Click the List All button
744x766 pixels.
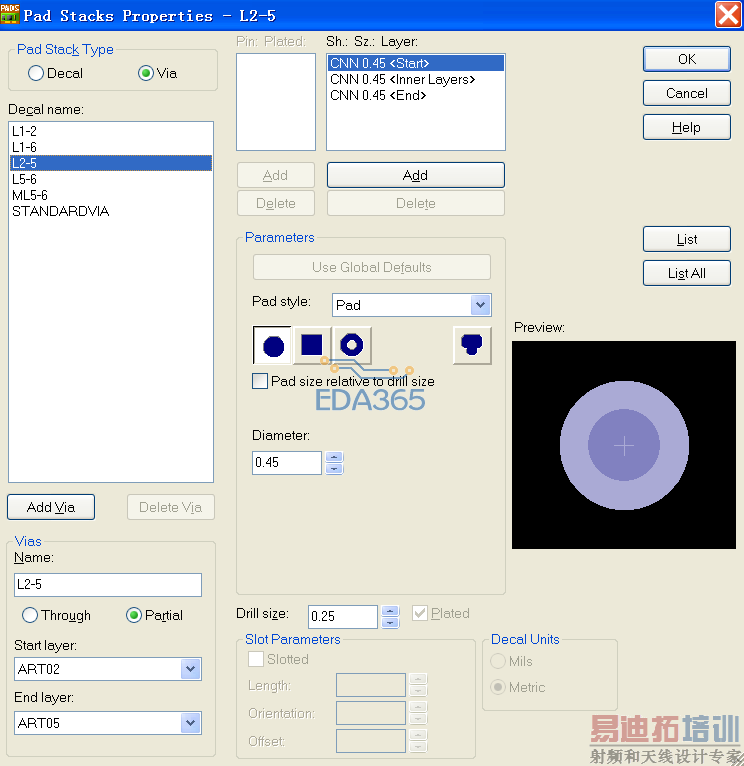687,274
